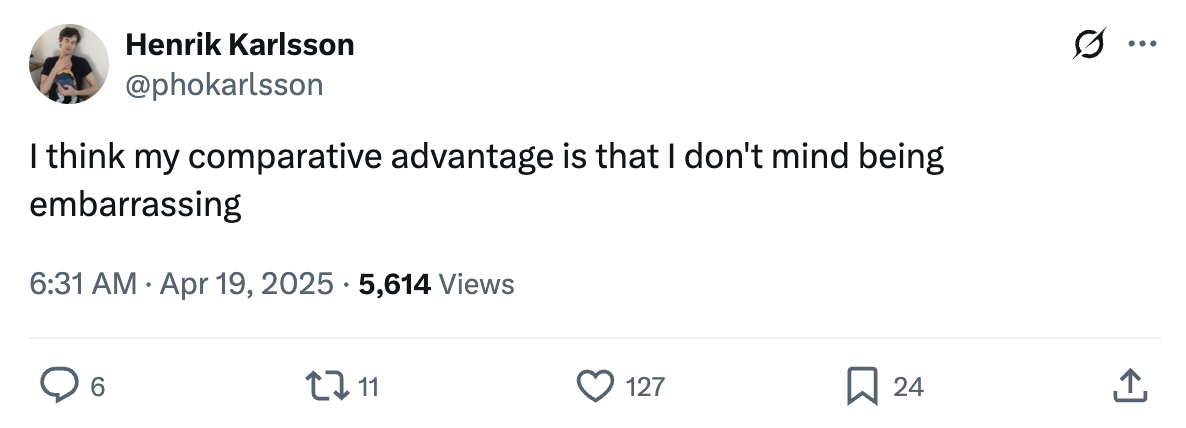The width and height of the screenshot is (1186, 428).
Task: Open Henrik Karlsson's profile picture
Action: [x=69, y=64]
